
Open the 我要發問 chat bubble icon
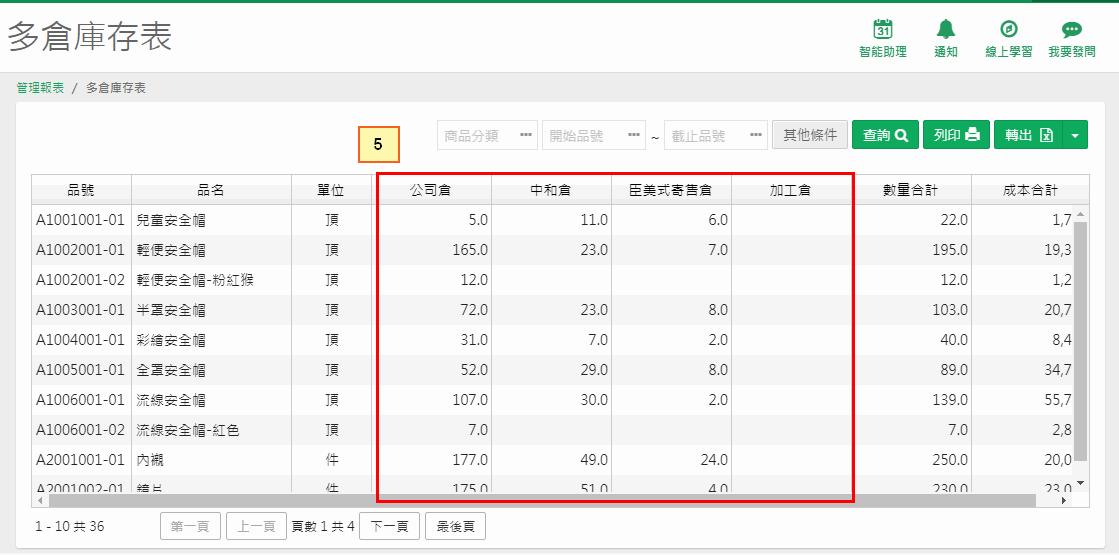[1071, 29]
